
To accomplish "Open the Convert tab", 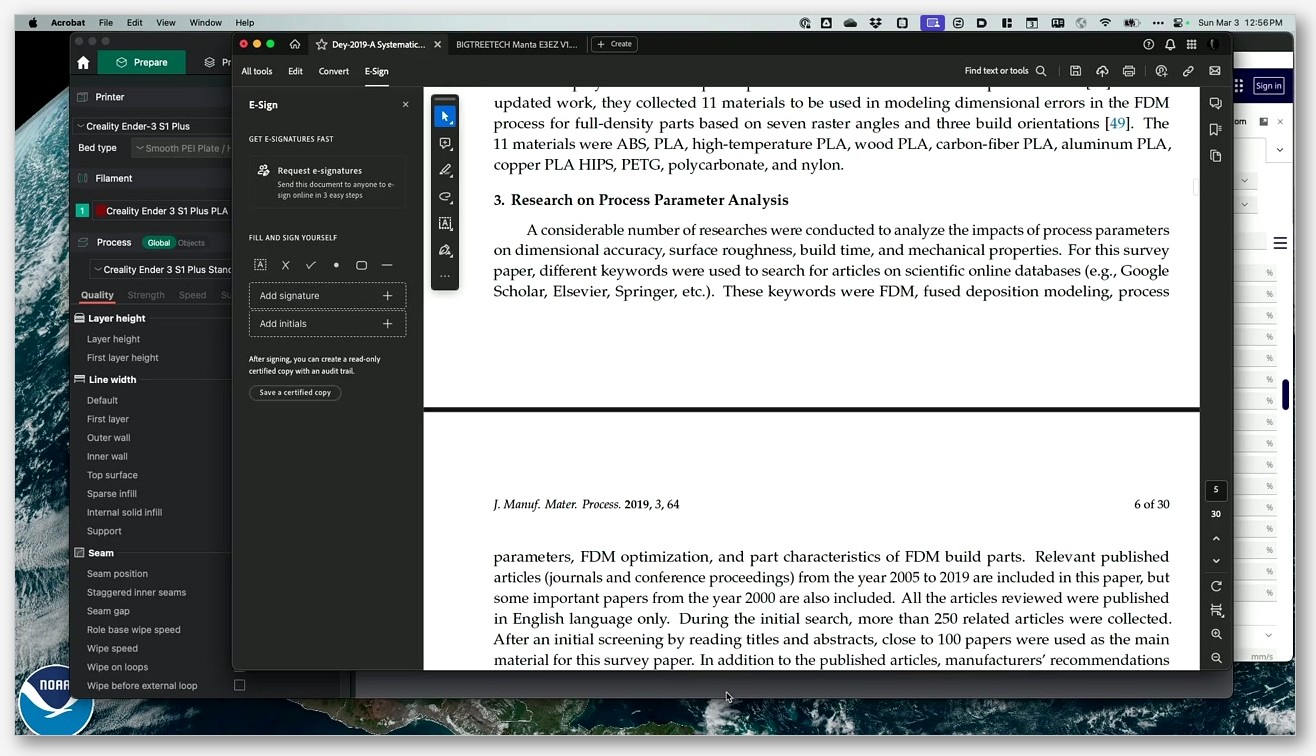I will pyautogui.click(x=334, y=71).
